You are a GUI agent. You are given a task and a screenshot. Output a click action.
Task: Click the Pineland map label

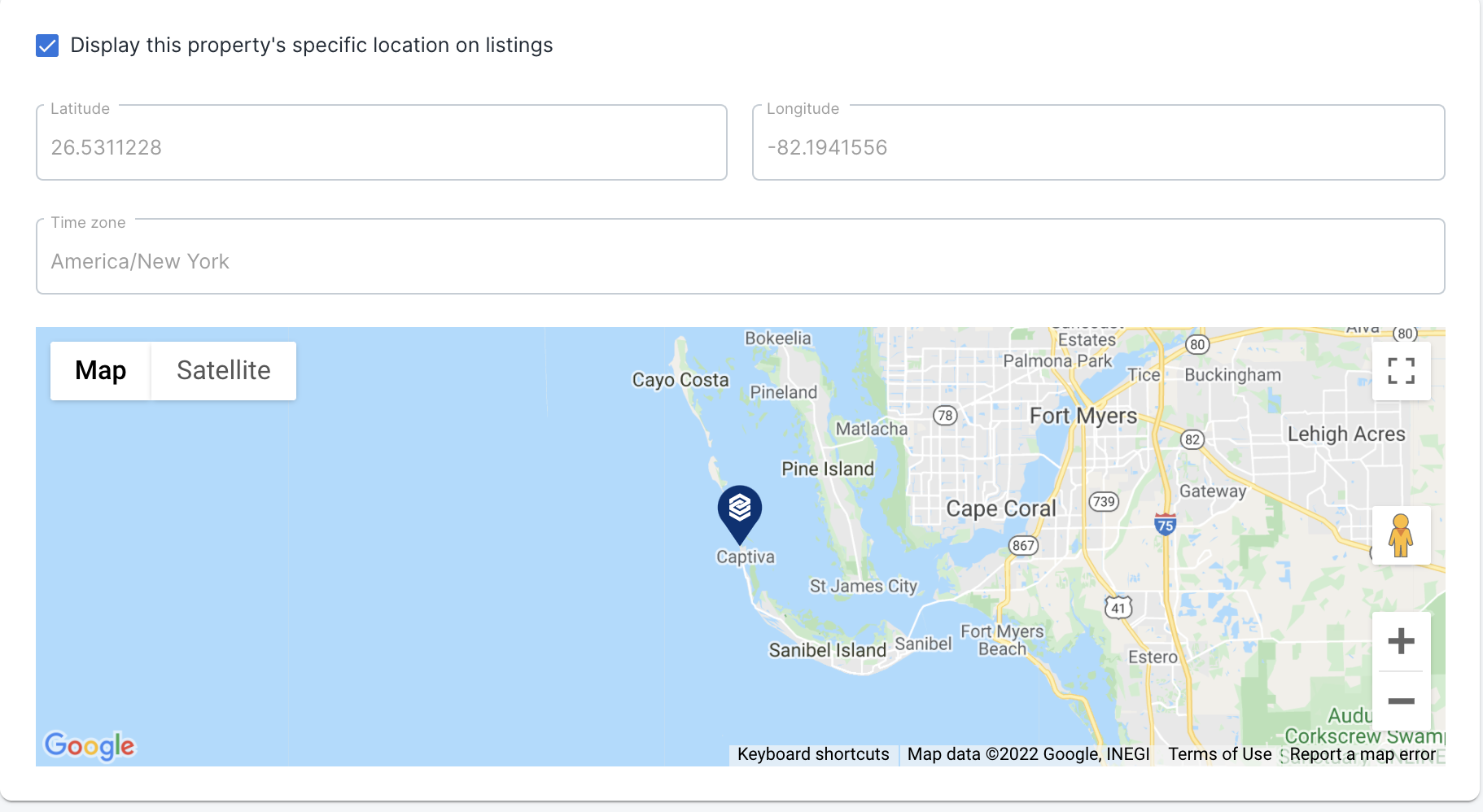point(783,392)
